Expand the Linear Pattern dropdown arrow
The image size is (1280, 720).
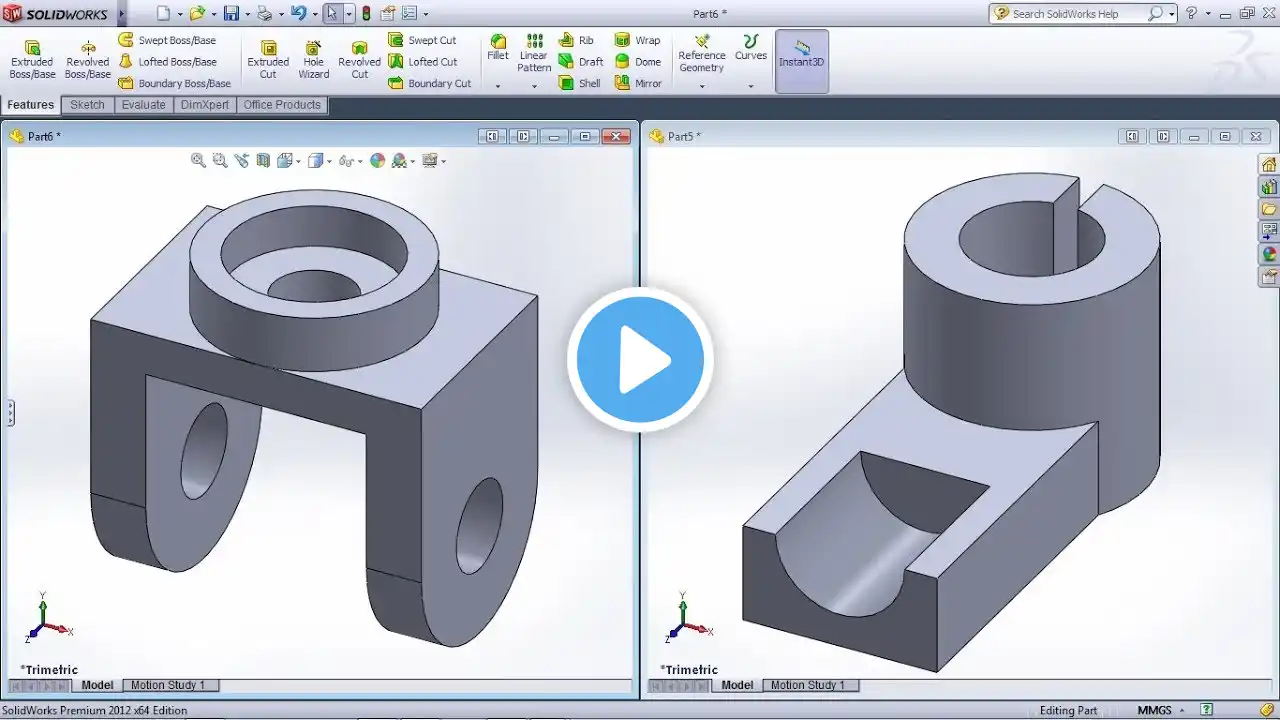534,86
